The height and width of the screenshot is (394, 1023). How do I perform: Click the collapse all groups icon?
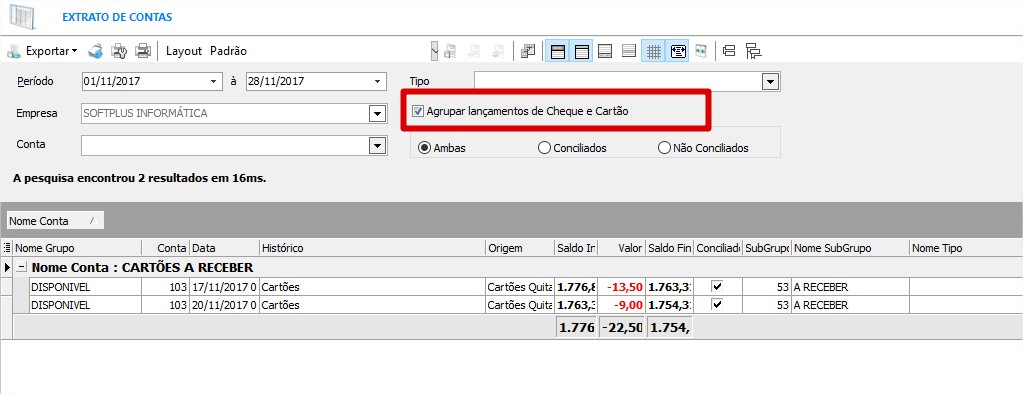[x=729, y=51]
